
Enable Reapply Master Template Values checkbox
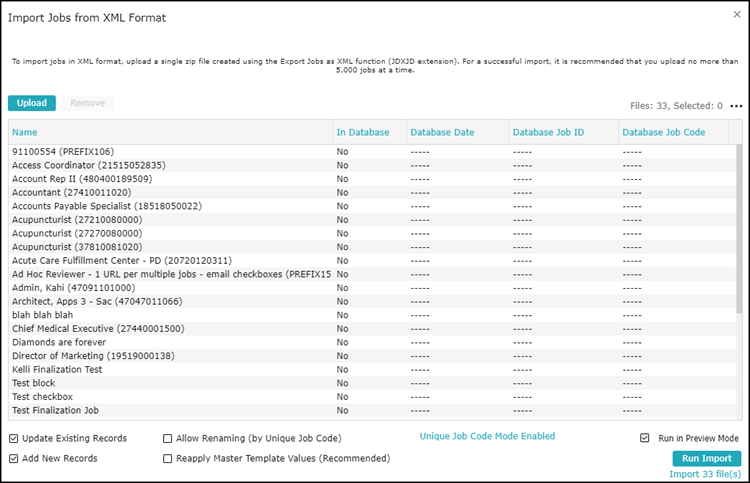tap(168, 458)
